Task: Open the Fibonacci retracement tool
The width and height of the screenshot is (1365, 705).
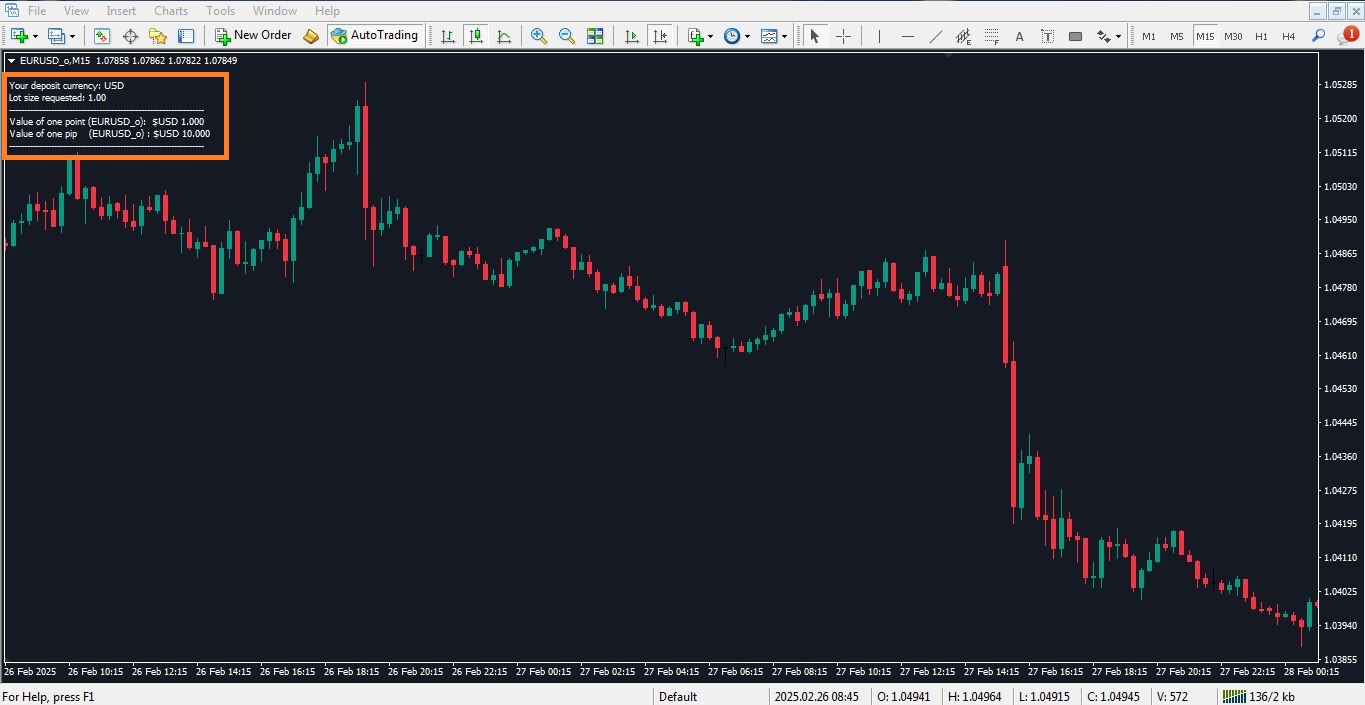Action: click(x=991, y=36)
